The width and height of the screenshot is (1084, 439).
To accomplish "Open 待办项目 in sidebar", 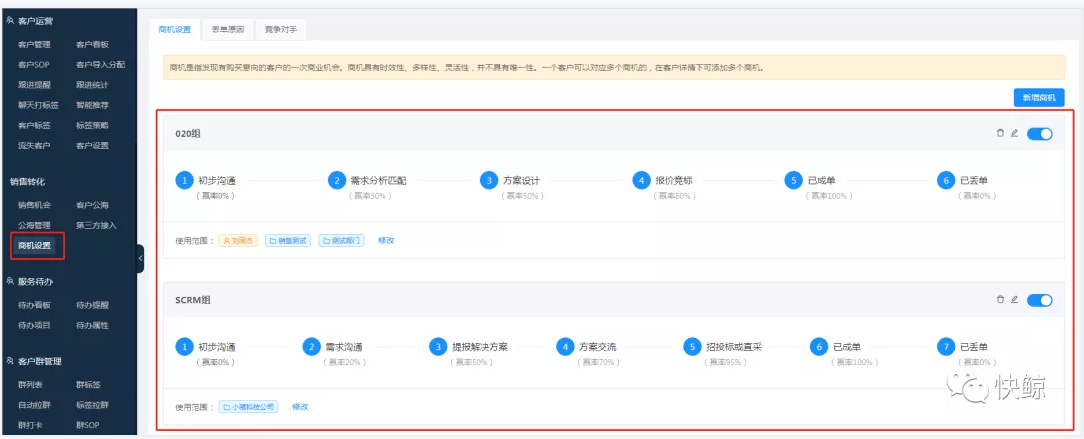I will (x=34, y=325).
